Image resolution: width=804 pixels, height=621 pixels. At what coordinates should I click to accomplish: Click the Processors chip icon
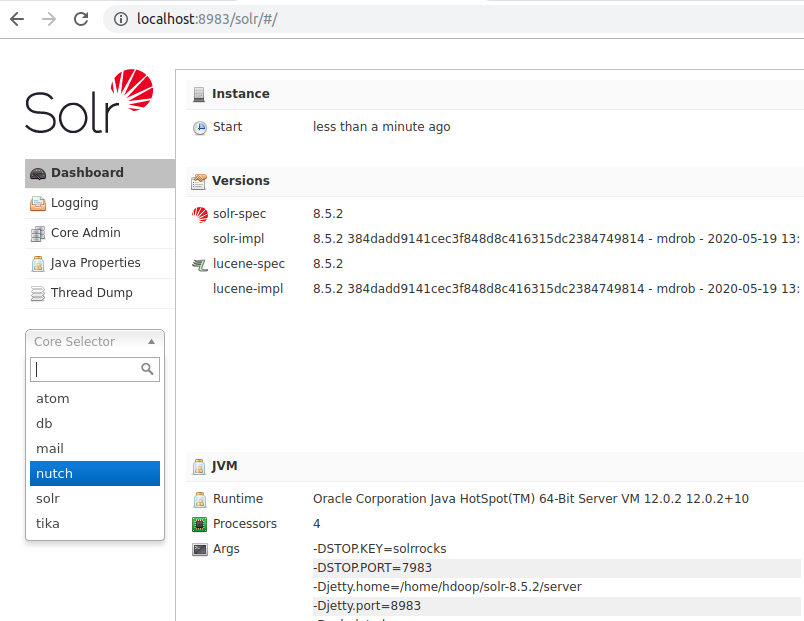[200, 523]
